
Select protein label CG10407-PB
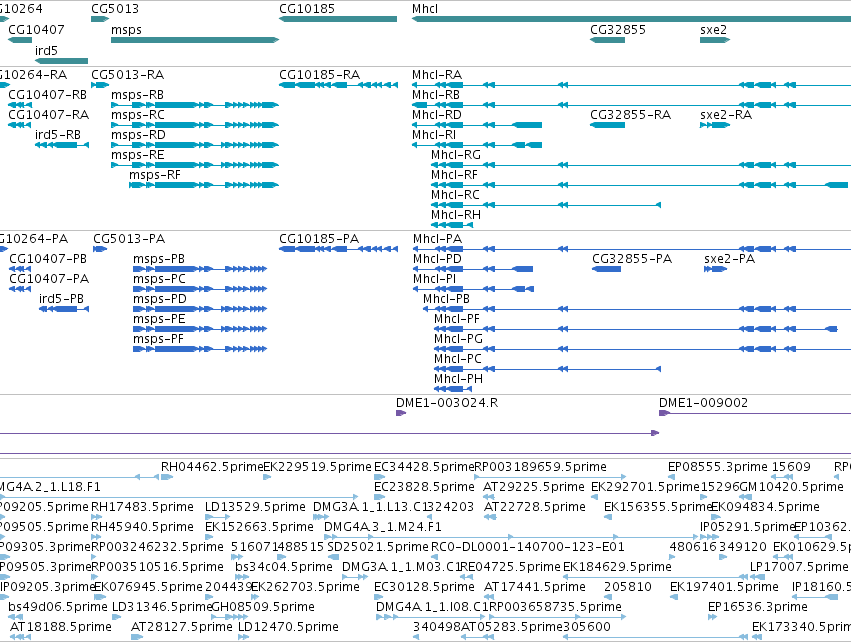pos(48,259)
